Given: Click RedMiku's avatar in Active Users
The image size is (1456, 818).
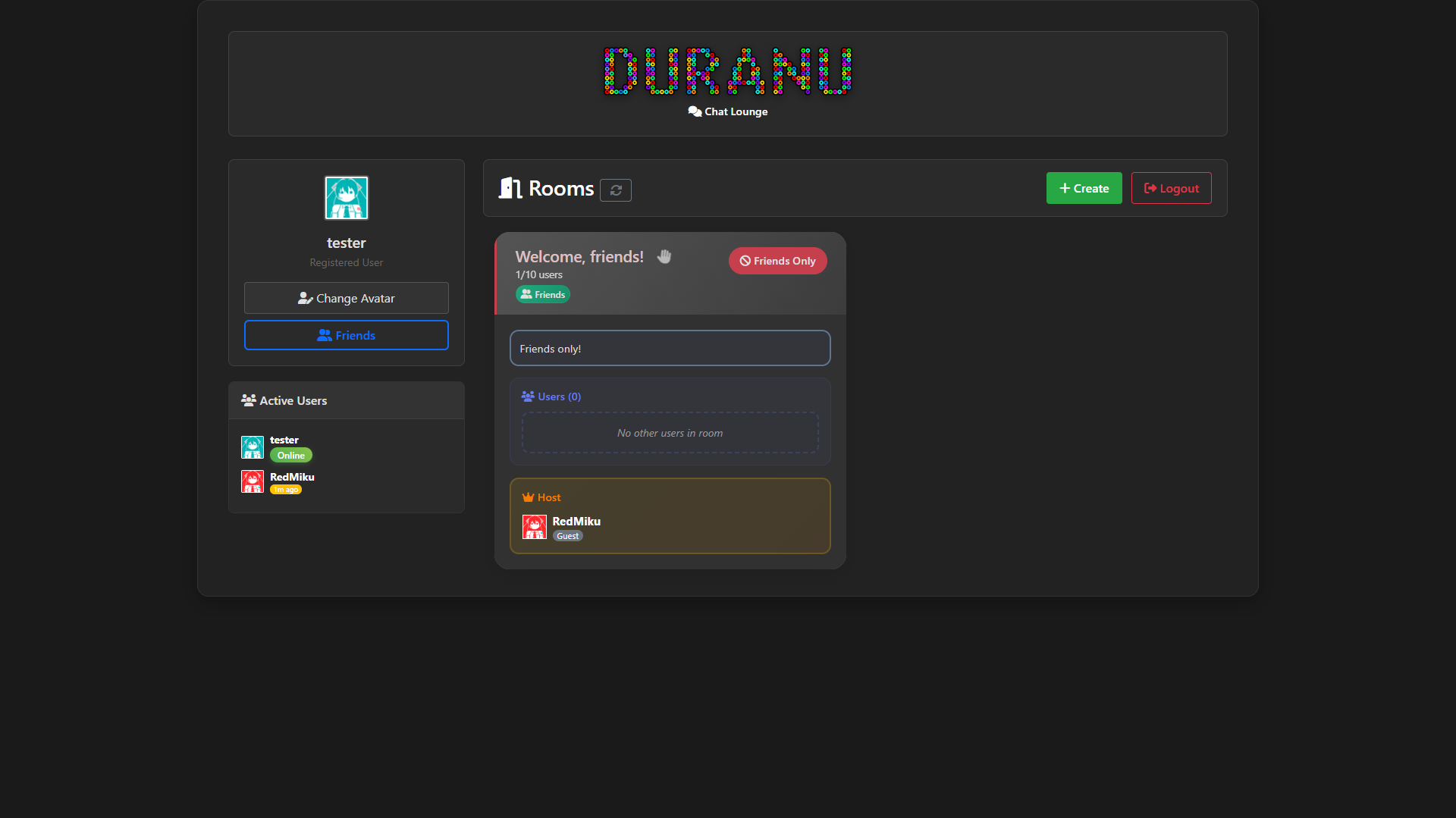Looking at the screenshot, I should tap(252, 481).
